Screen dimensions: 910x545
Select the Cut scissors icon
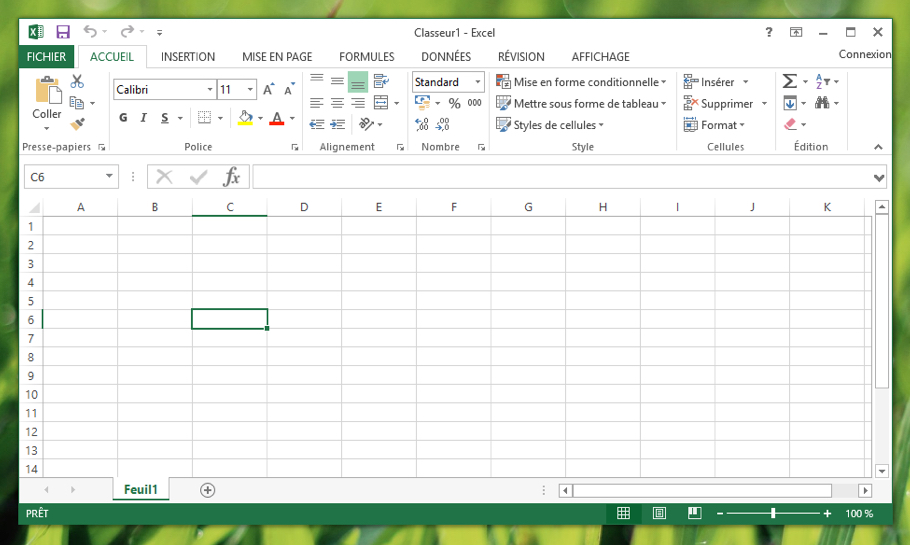click(77, 81)
